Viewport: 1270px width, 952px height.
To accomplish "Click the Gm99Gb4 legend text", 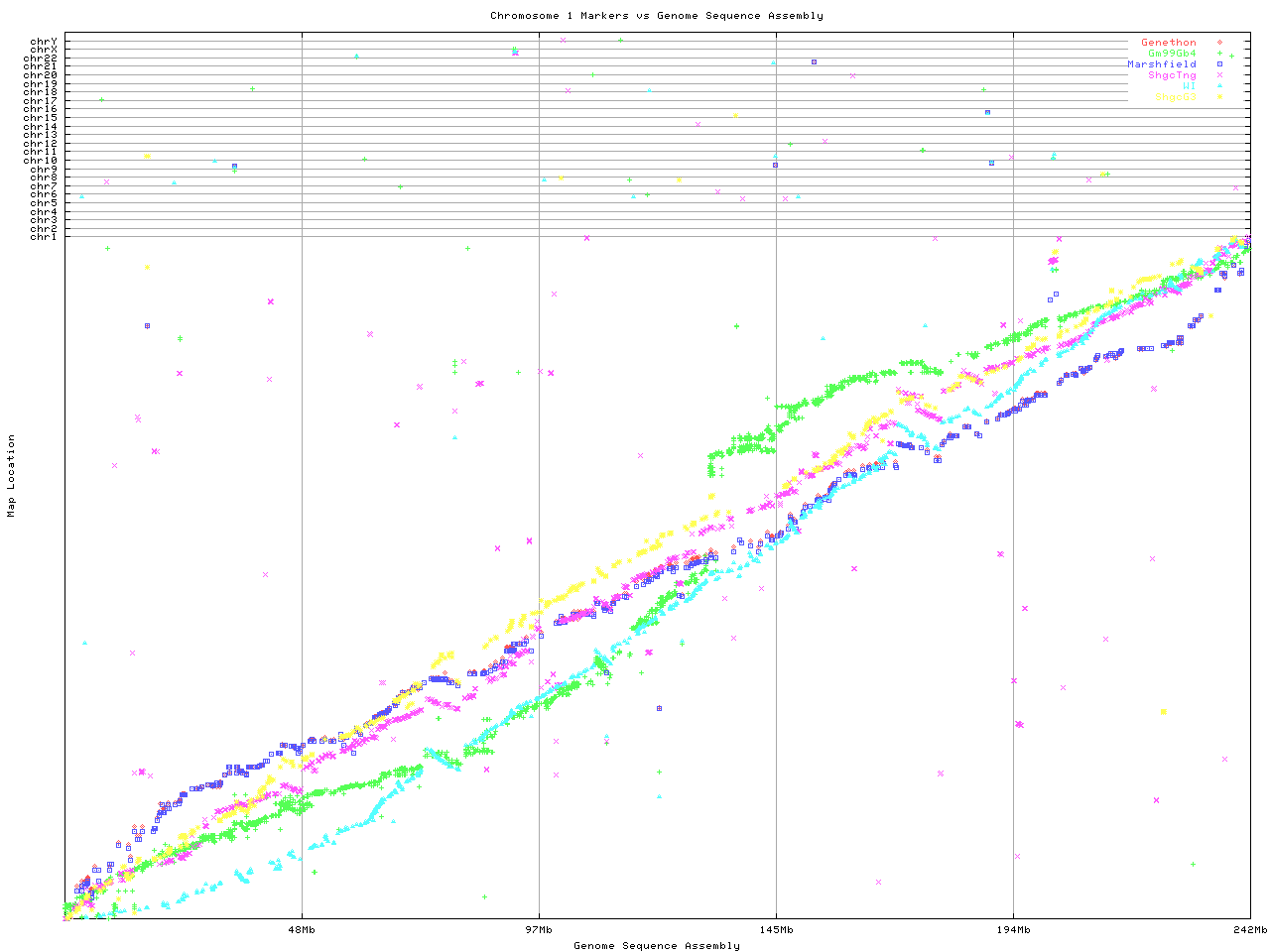I will coord(1172,54).
